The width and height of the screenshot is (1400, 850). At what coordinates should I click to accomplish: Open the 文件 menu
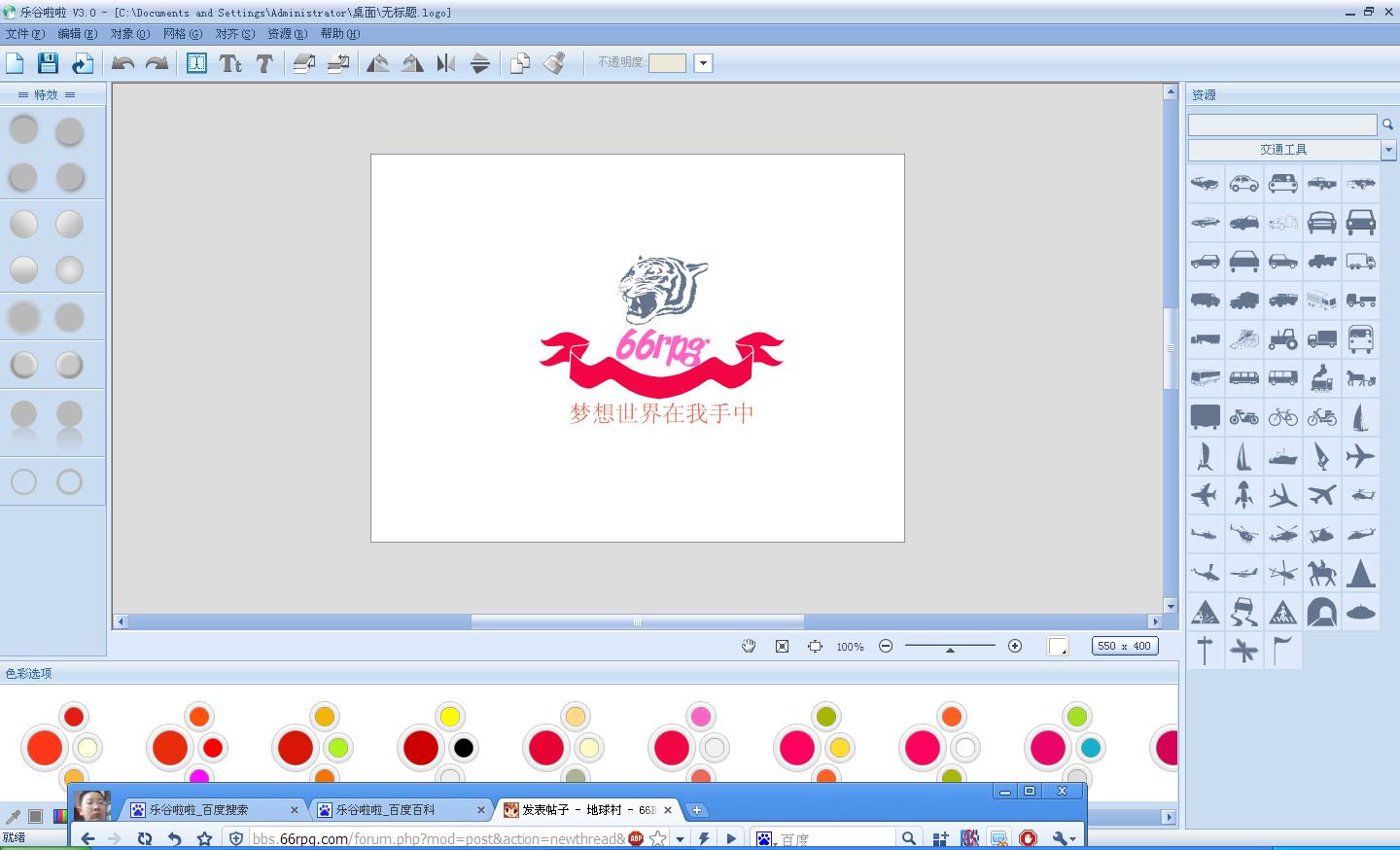24,34
